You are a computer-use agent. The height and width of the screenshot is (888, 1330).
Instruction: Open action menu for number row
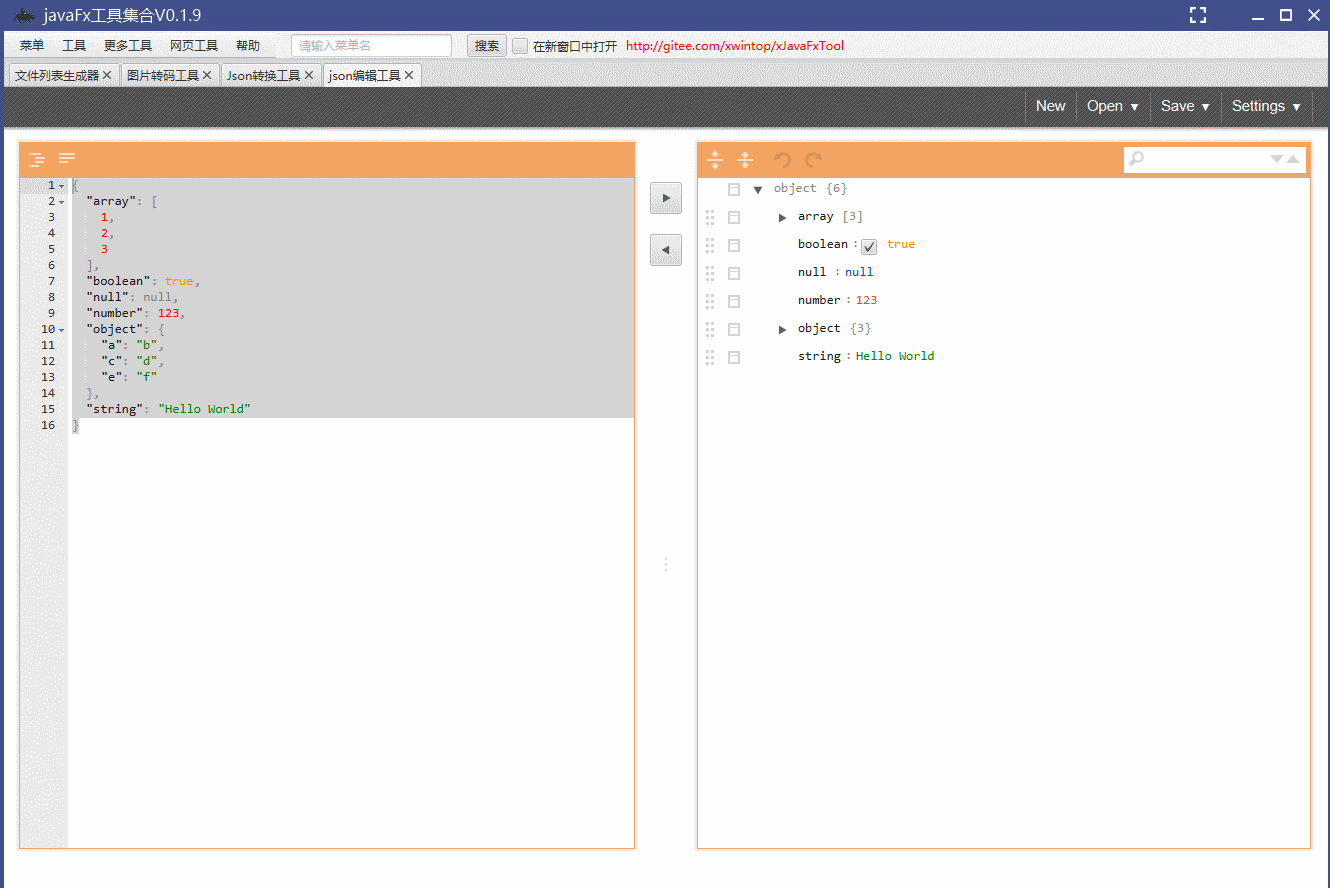(x=734, y=301)
